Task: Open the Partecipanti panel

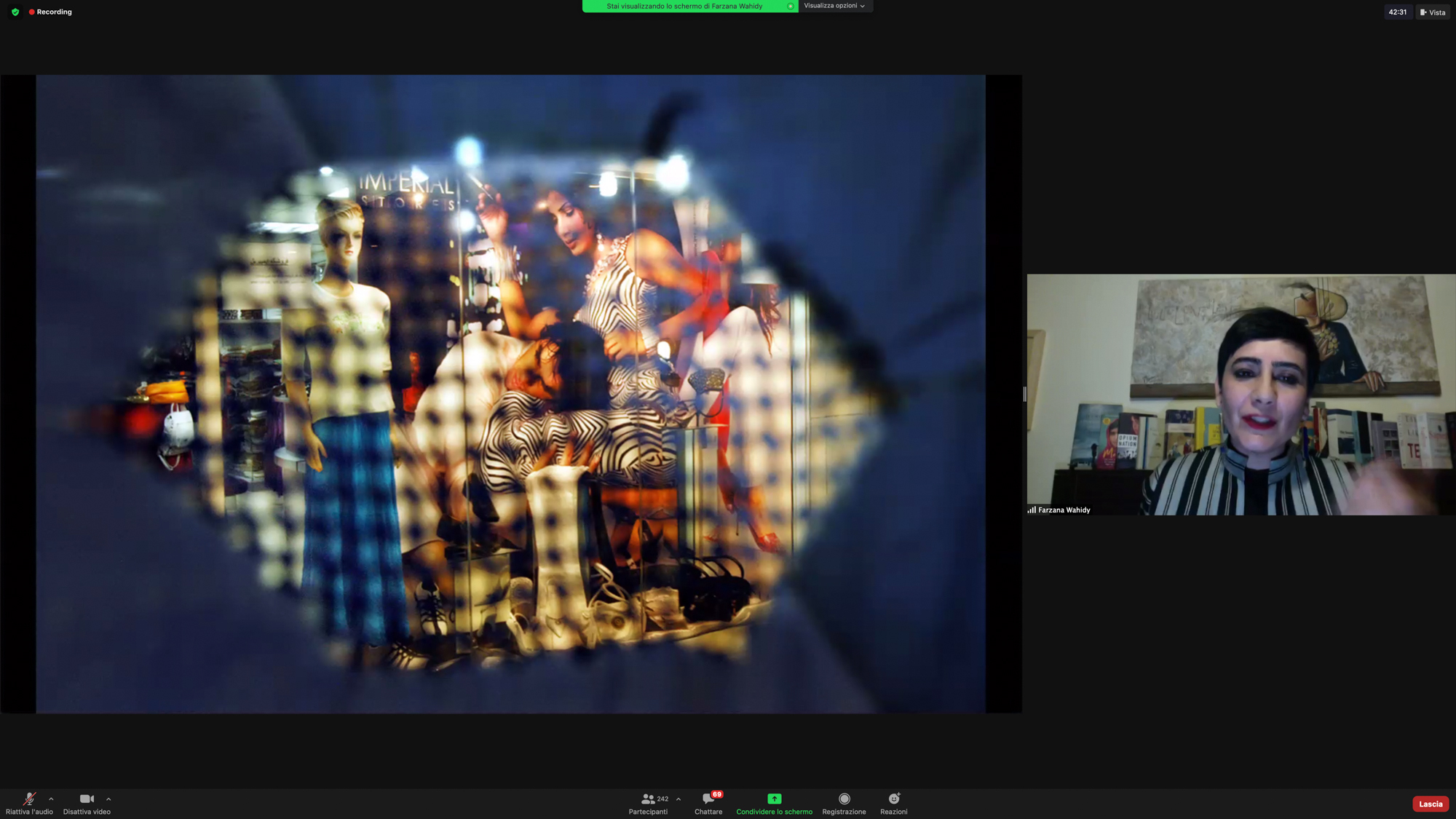Action: 648,804
